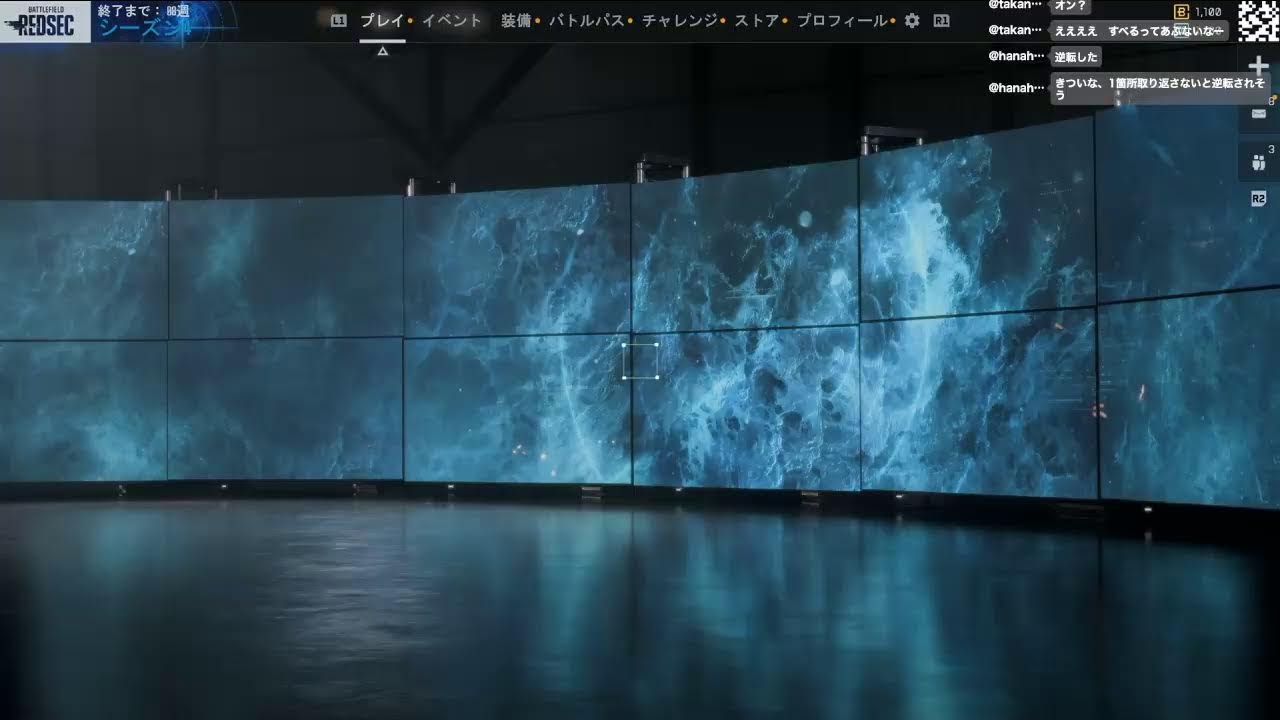Click the chat message starting with ええええ
The image size is (1280, 720).
pos(1139,31)
